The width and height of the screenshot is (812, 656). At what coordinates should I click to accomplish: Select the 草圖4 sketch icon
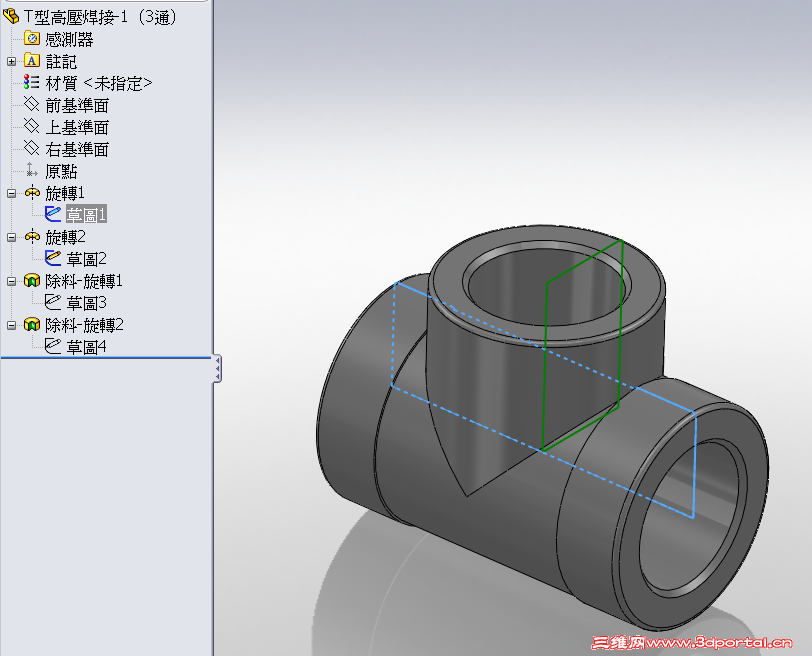pyautogui.click(x=54, y=346)
